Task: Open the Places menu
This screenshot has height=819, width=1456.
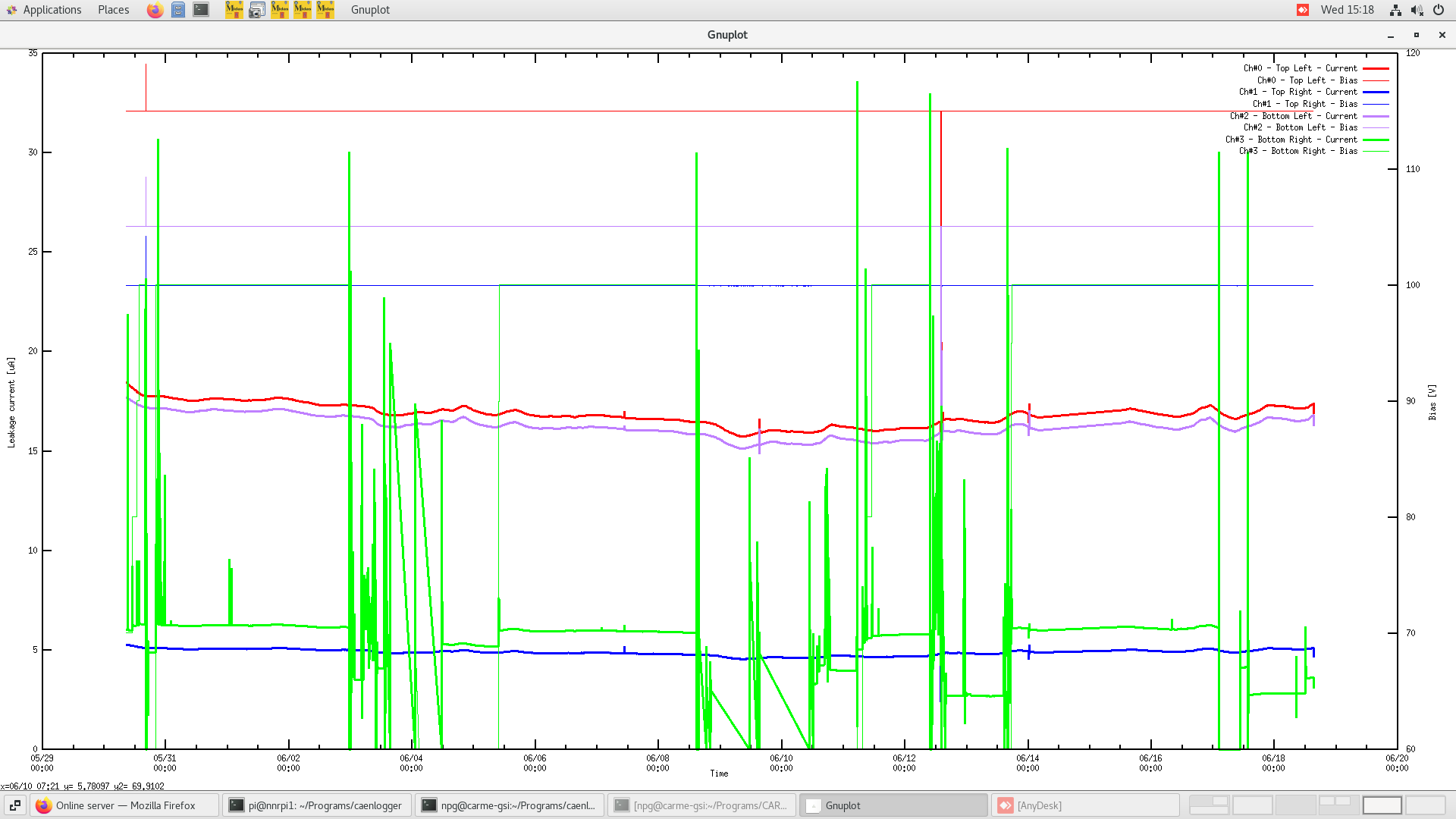Action: [113, 10]
